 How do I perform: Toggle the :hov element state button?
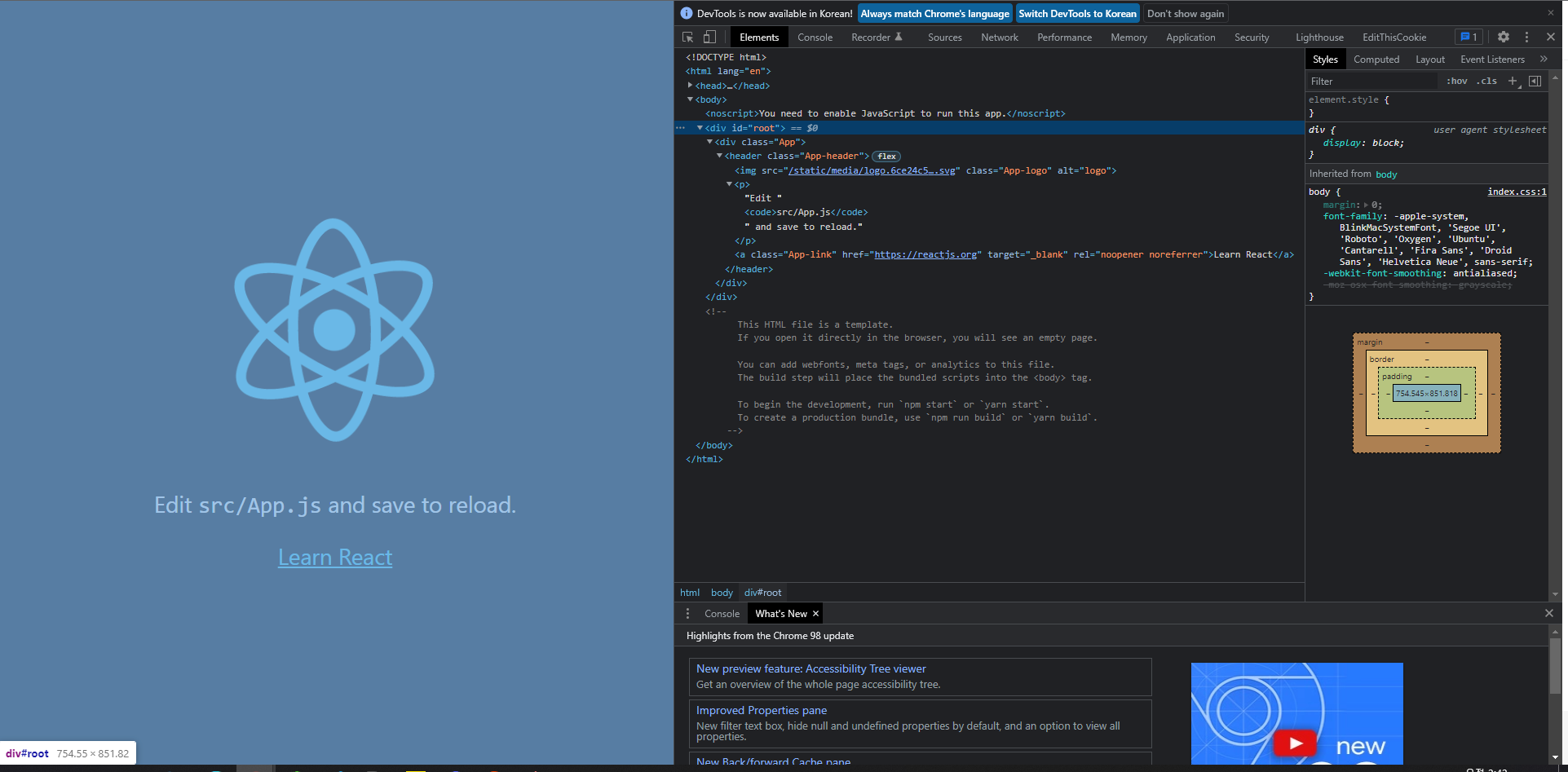pyautogui.click(x=1457, y=81)
